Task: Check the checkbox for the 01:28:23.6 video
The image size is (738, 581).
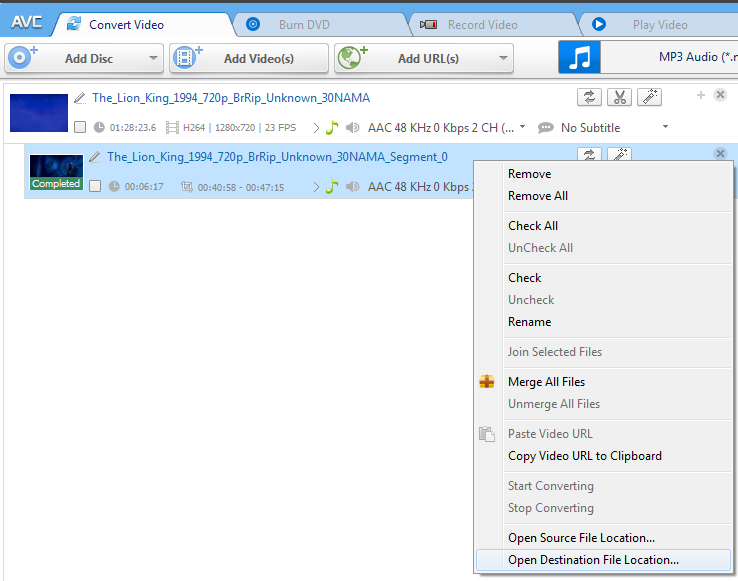Action: pyautogui.click(x=80, y=127)
